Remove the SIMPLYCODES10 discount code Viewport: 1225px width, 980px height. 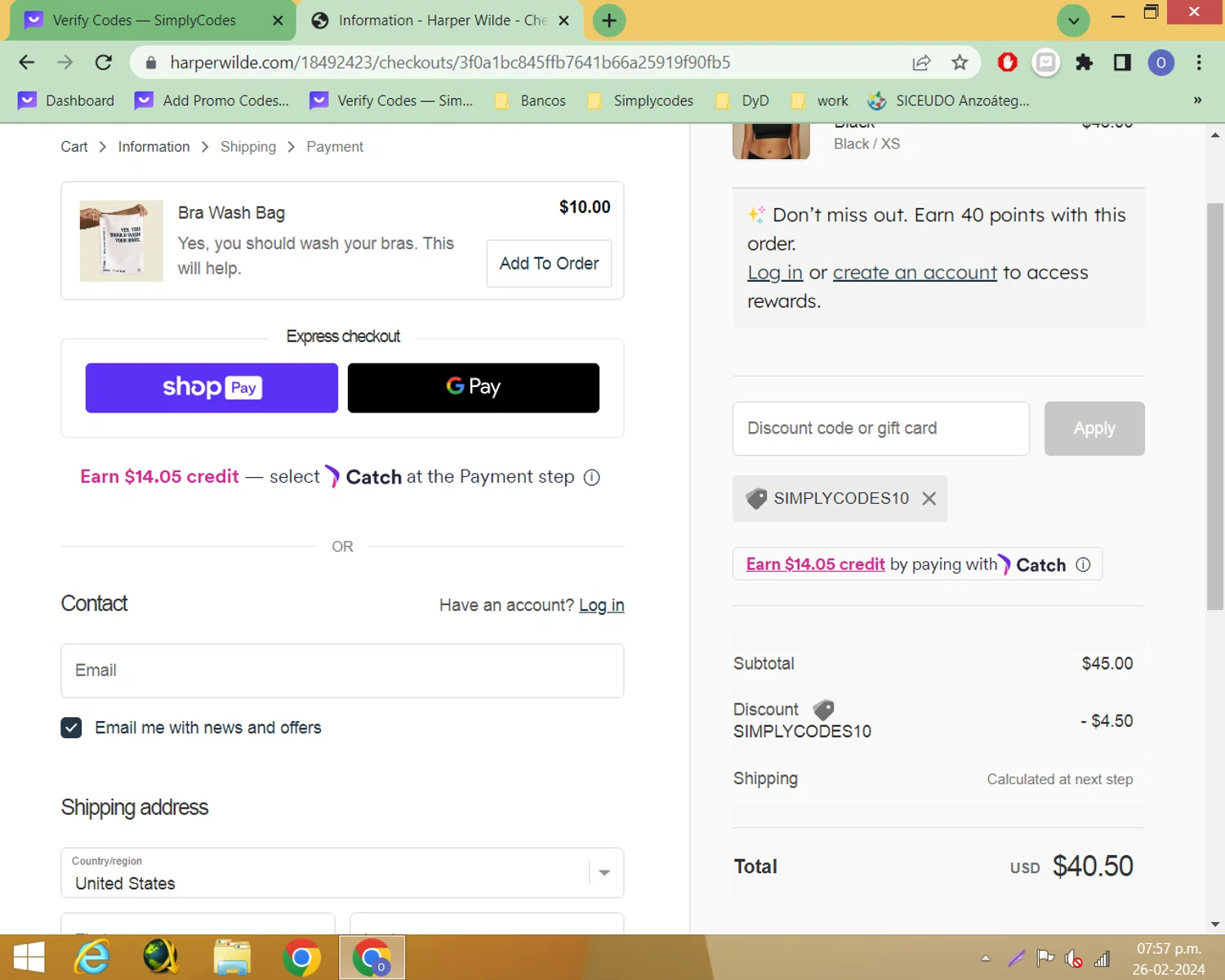[929, 498]
